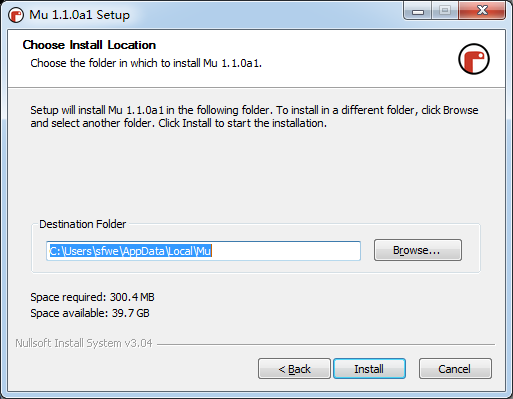Close the Mu 1.1.0a1 Setup window
Viewport: 513px width, 399px height.
482,11
